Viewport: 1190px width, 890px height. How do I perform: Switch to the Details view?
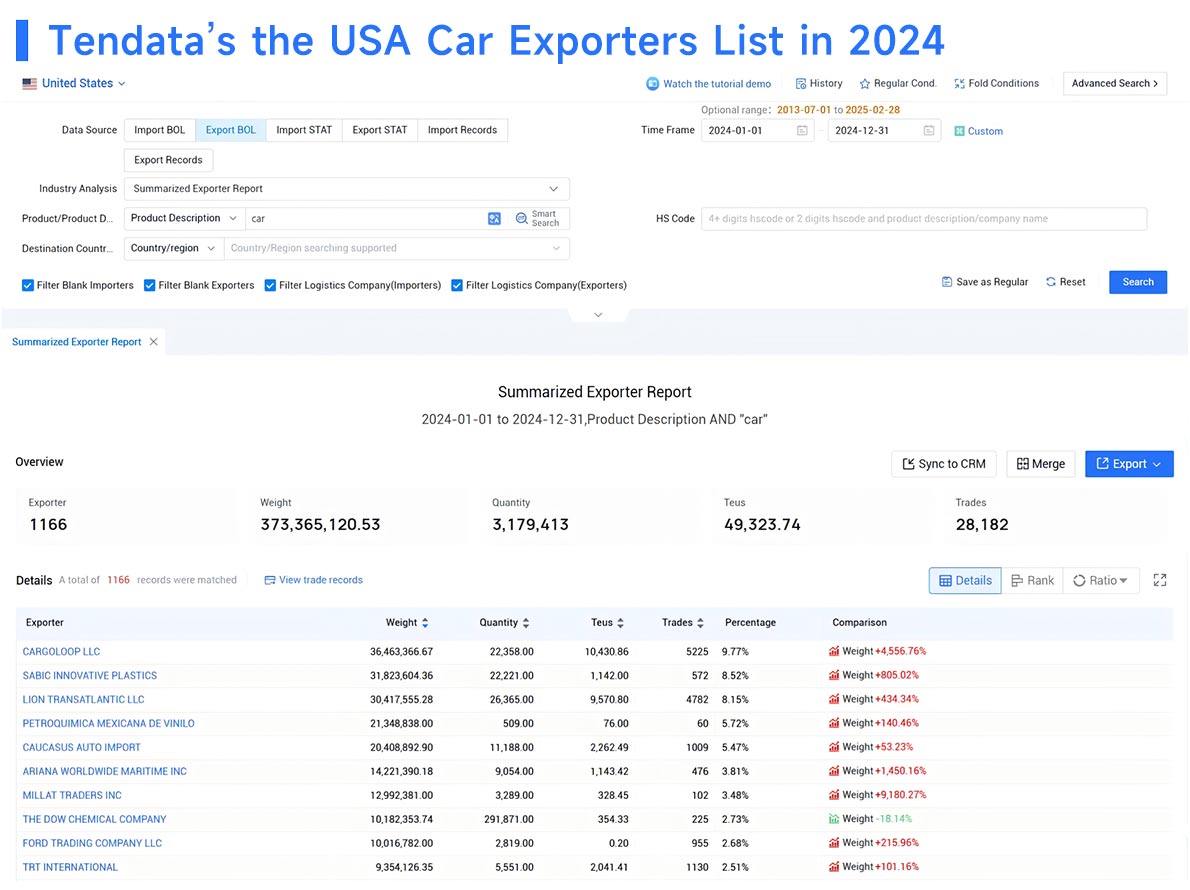coord(965,581)
